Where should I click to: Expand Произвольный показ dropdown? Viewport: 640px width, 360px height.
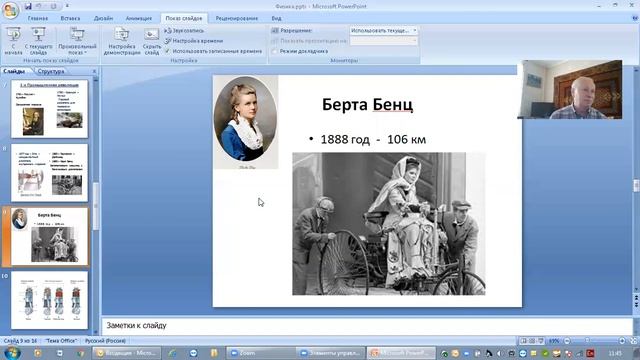(x=77, y=41)
